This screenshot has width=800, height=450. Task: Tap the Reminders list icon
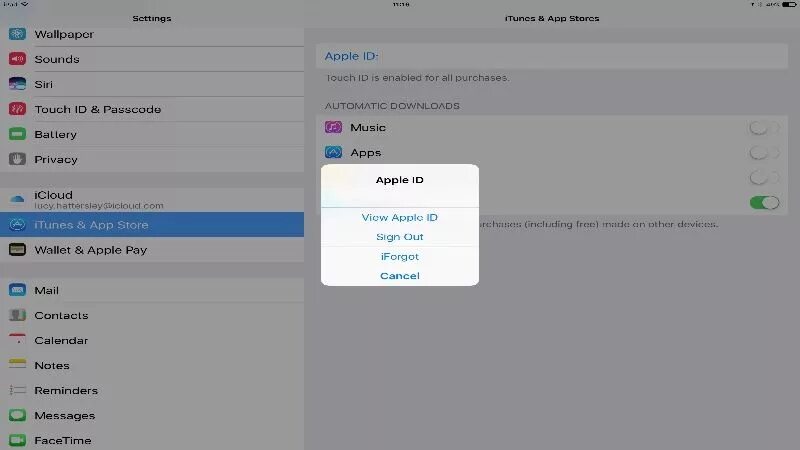(x=17, y=390)
